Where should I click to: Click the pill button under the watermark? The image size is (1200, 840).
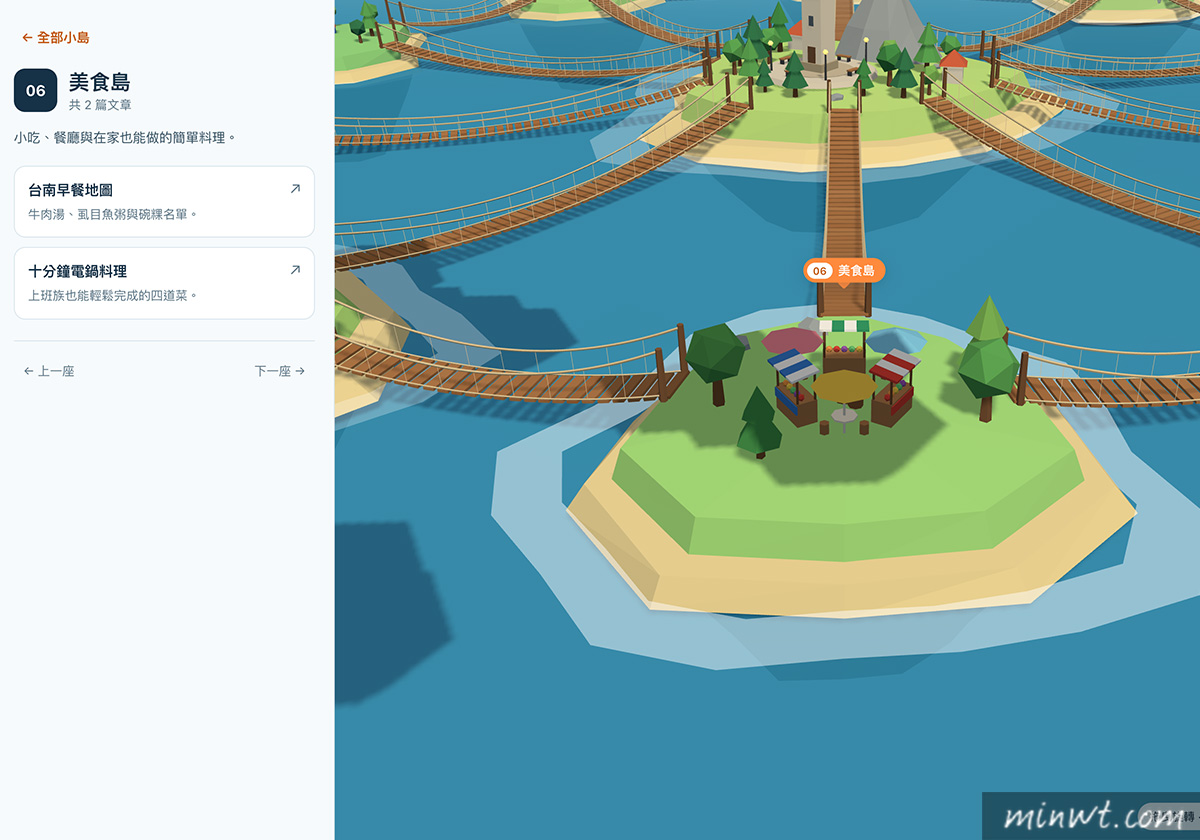point(1166,817)
